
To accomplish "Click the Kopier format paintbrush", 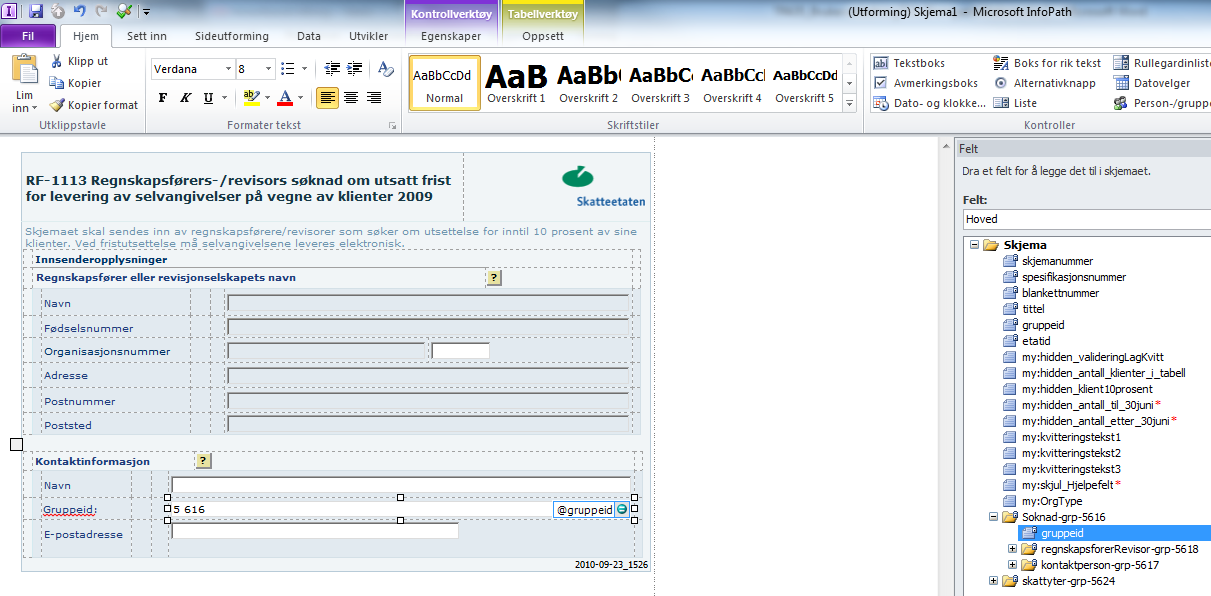I will tap(94, 105).
